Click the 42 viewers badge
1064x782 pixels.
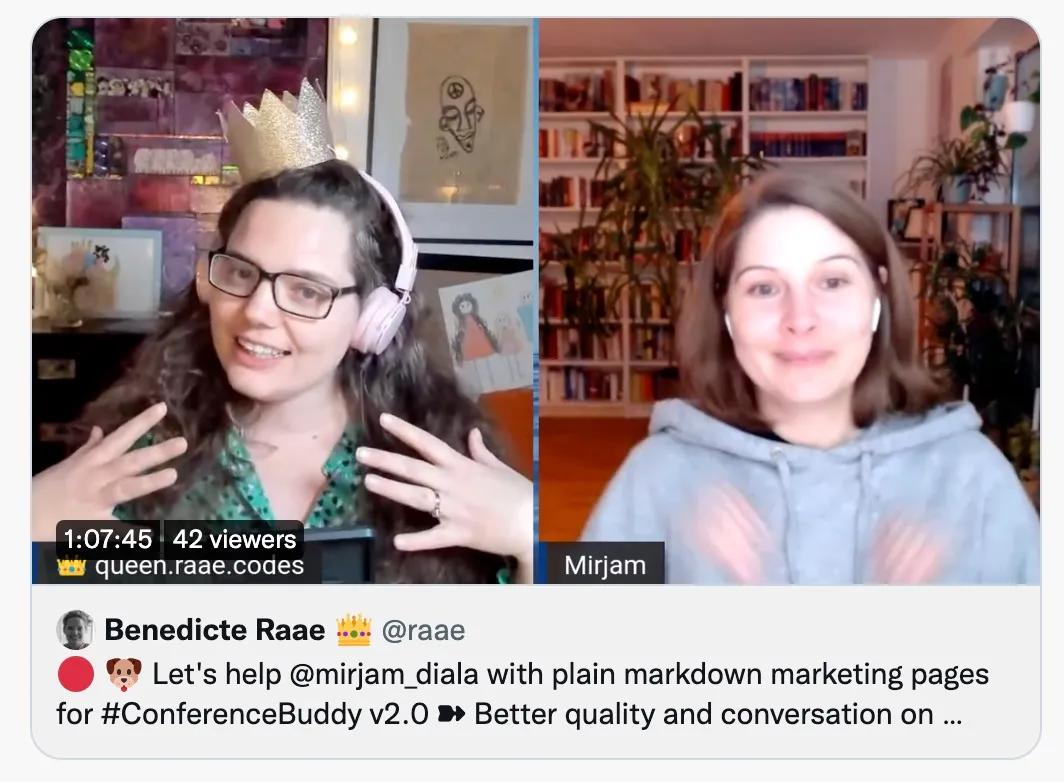point(234,539)
